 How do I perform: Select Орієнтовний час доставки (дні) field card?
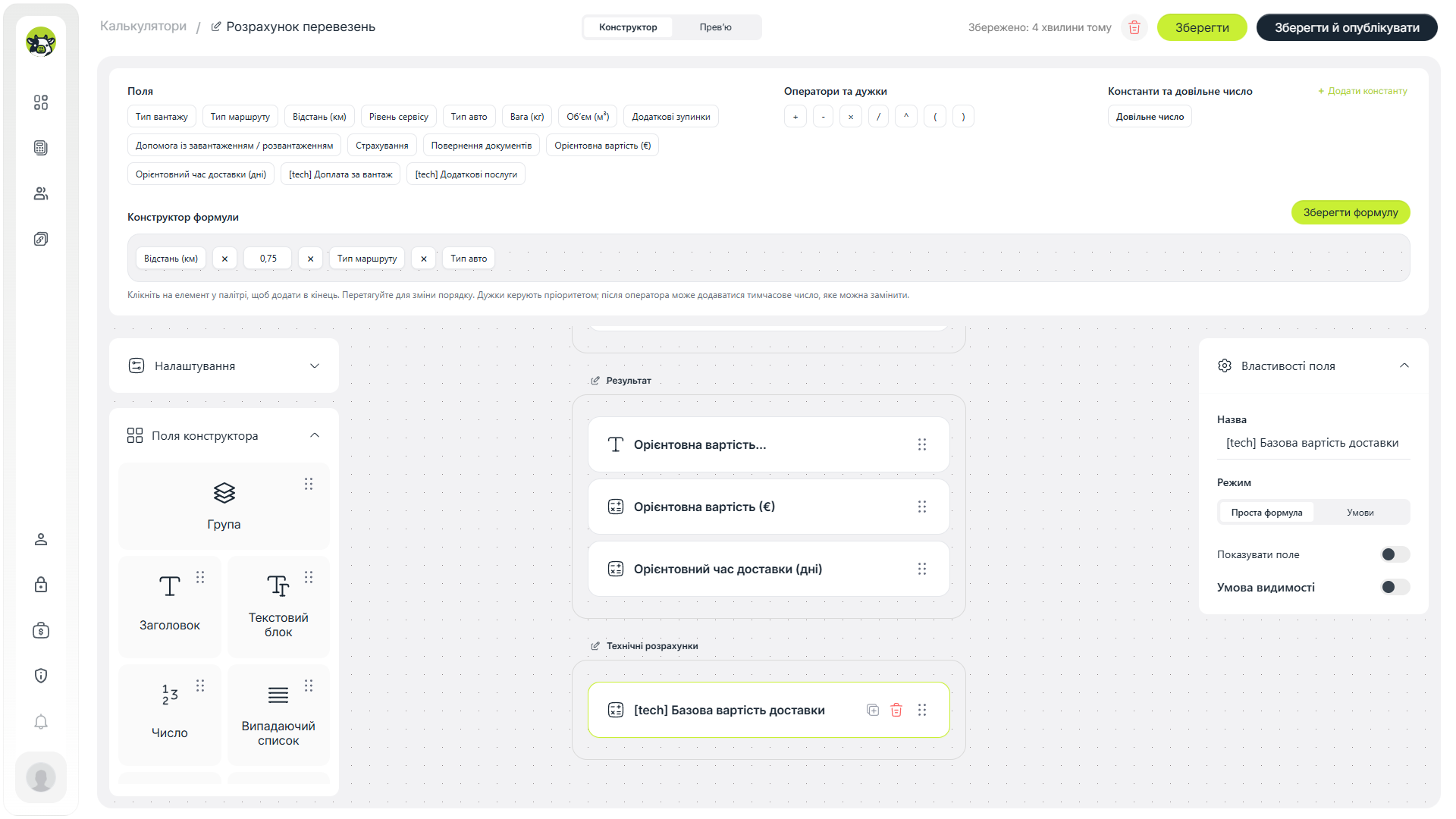pyautogui.click(x=769, y=569)
